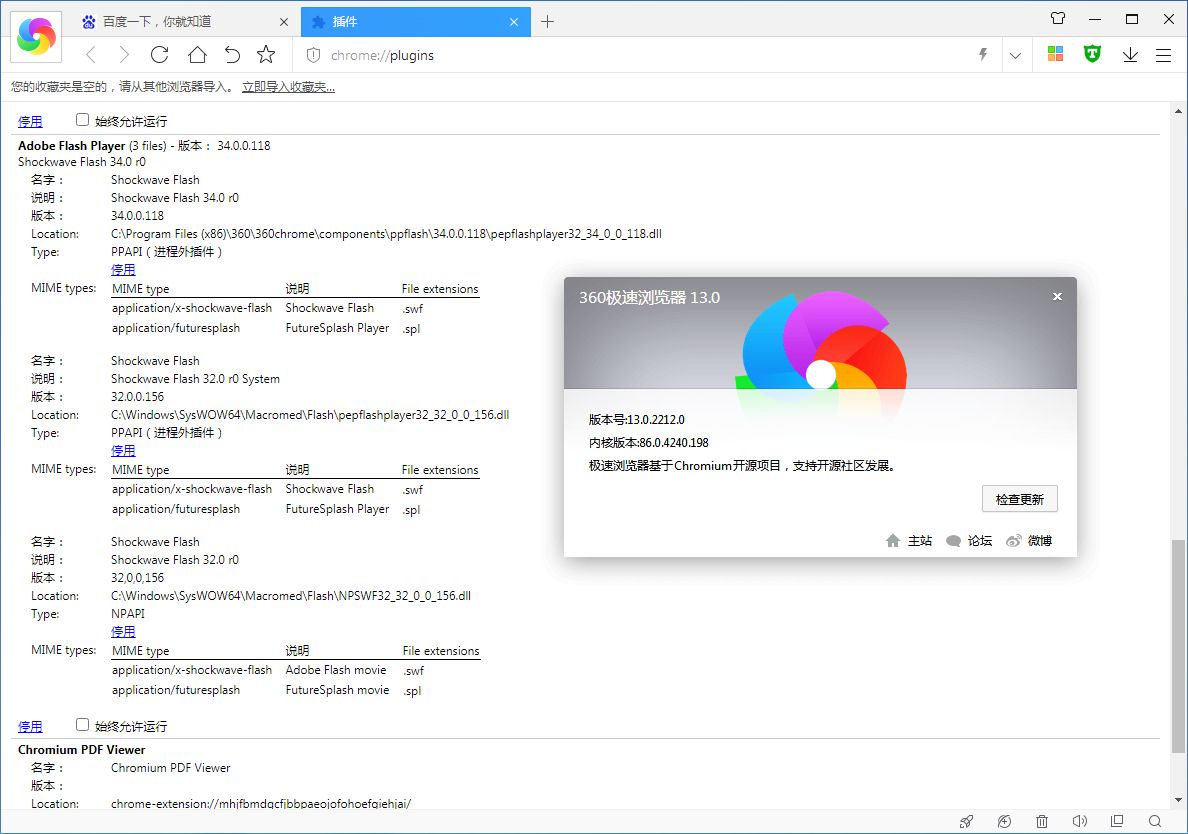Bookmark this page with the star
Screen dimensions: 1188x834
pyautogui.click(x=266, y=55)
